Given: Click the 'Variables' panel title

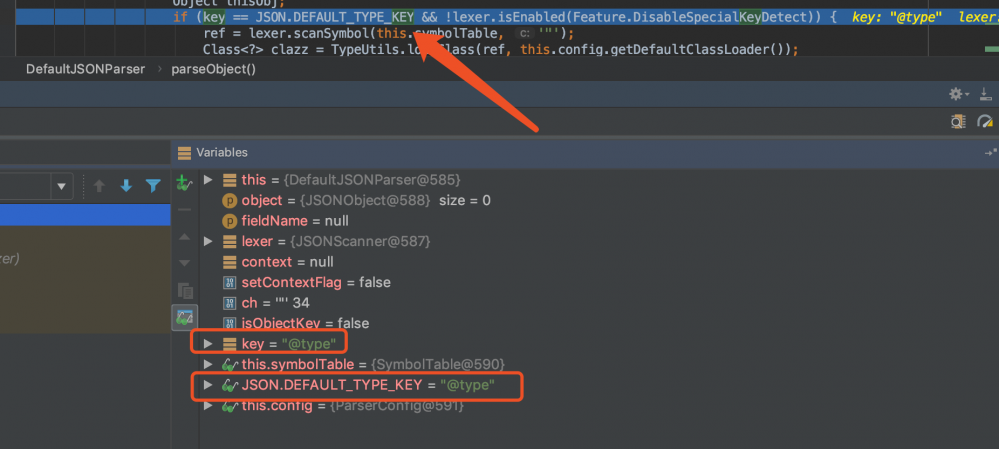Looking at the screenshot, I should click(222, 153).
